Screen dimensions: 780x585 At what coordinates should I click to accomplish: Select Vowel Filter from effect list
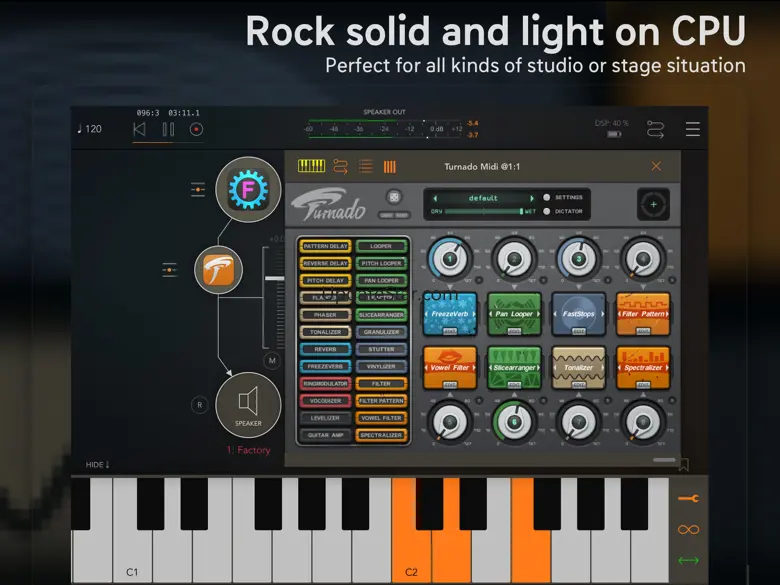click(x=381, y=418)
